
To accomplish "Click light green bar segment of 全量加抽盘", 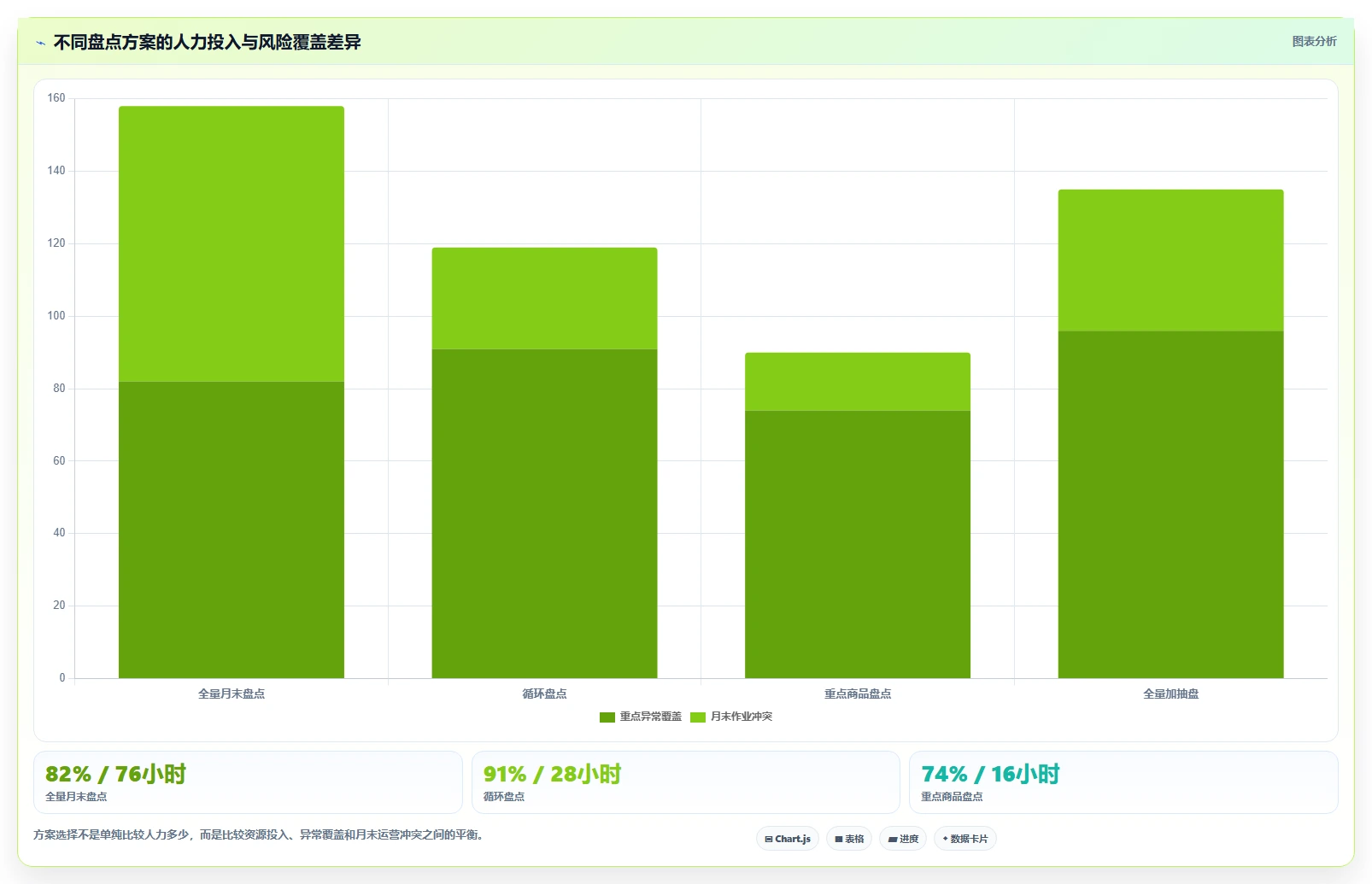I will 1170,261.
